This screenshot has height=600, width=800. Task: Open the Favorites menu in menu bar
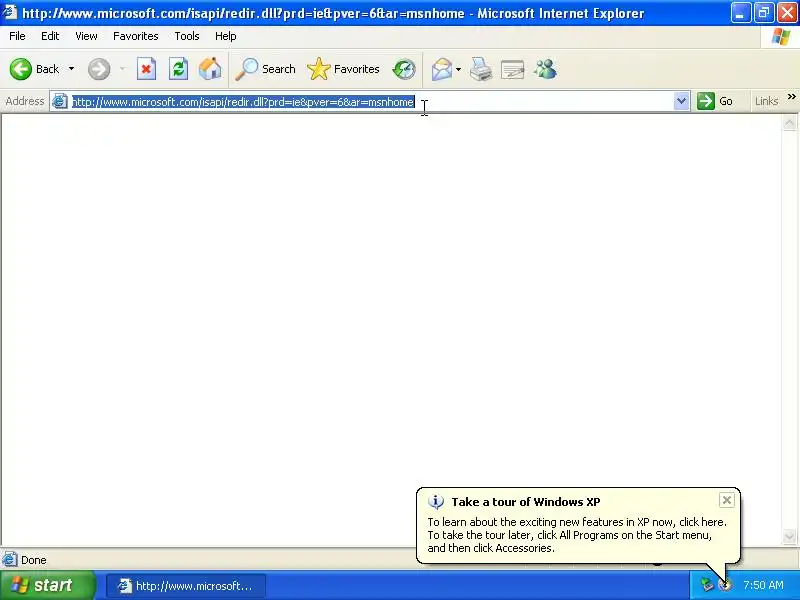coord(136,36)
